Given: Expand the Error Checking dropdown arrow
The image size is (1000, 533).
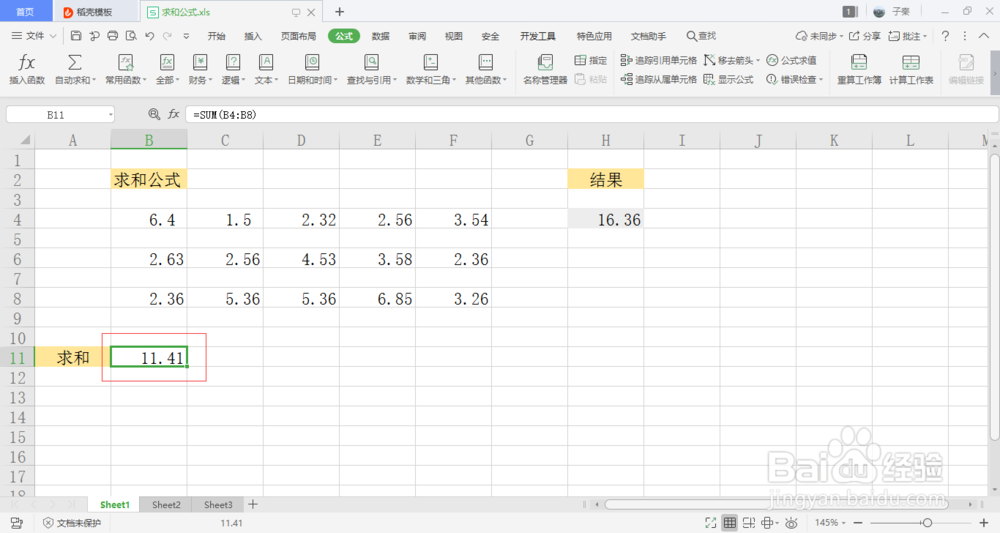Looking at the screenshot, I should click(x=821, y=80).
